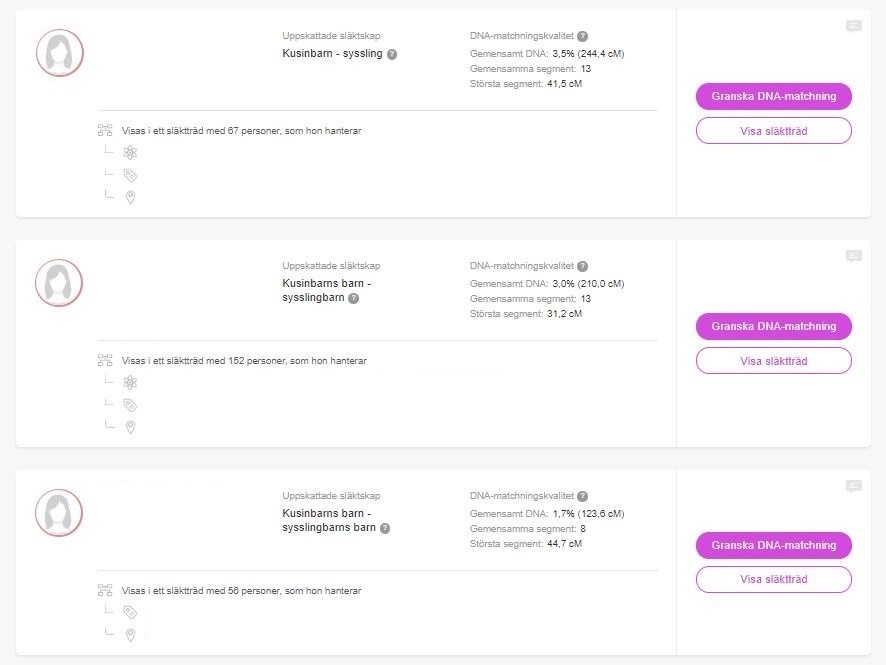Open the message icon on the second match card
Image resolution: width=886 pixels, height=665 pixels.
point(853,256)
